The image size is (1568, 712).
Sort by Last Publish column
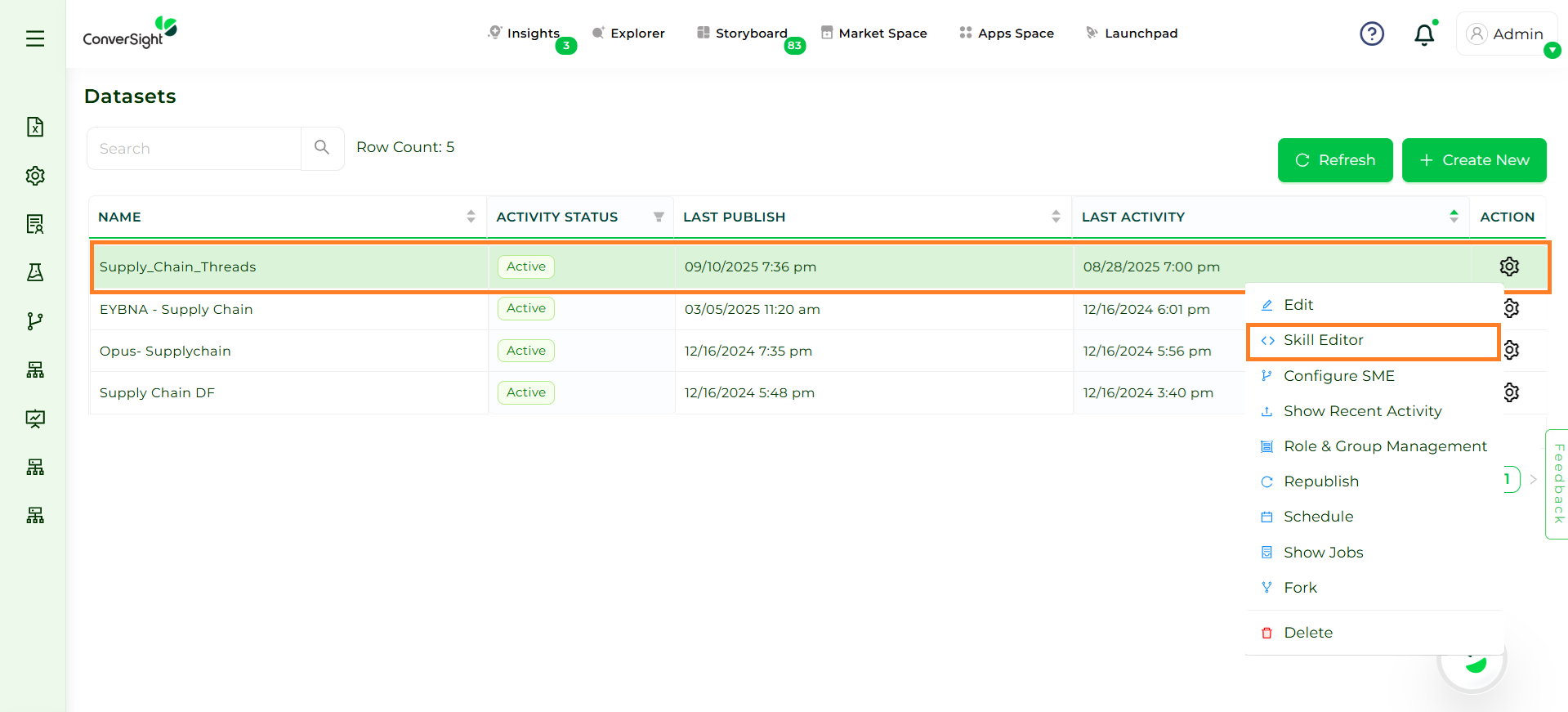click(1056, 217)
